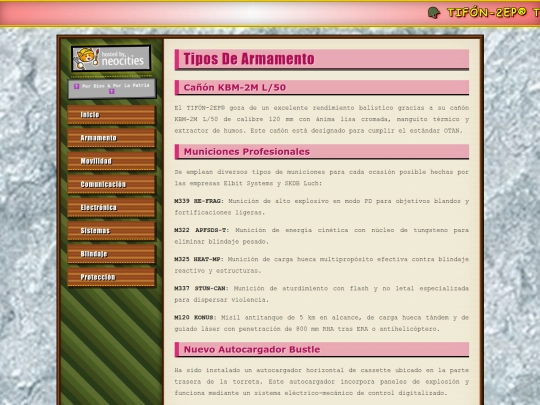Click the Cañón KBM-2M L/50 heading
The height and width of the screenshot is (405, 540).
[322, 87]
